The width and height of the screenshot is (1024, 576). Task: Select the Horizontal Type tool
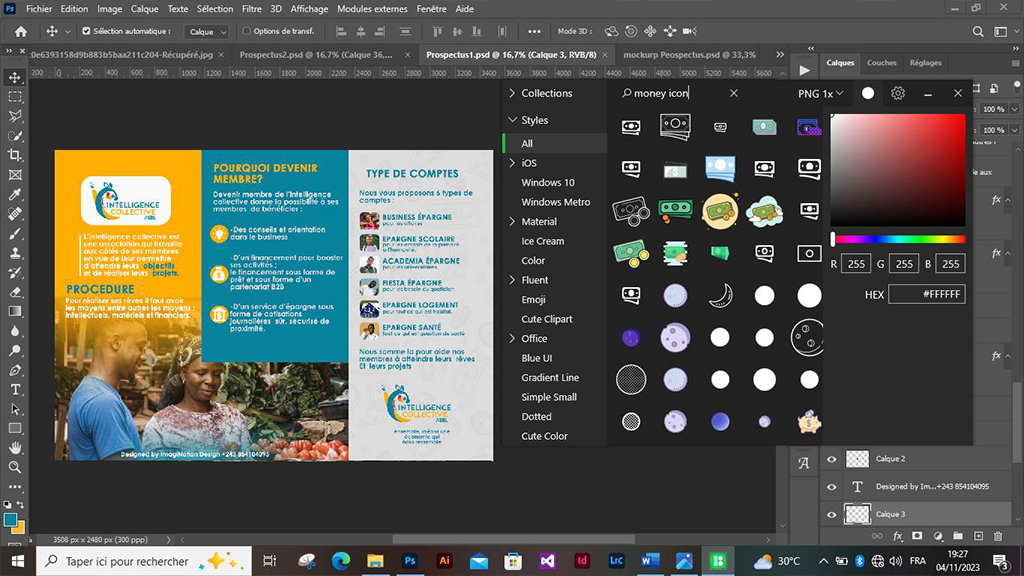14,390
